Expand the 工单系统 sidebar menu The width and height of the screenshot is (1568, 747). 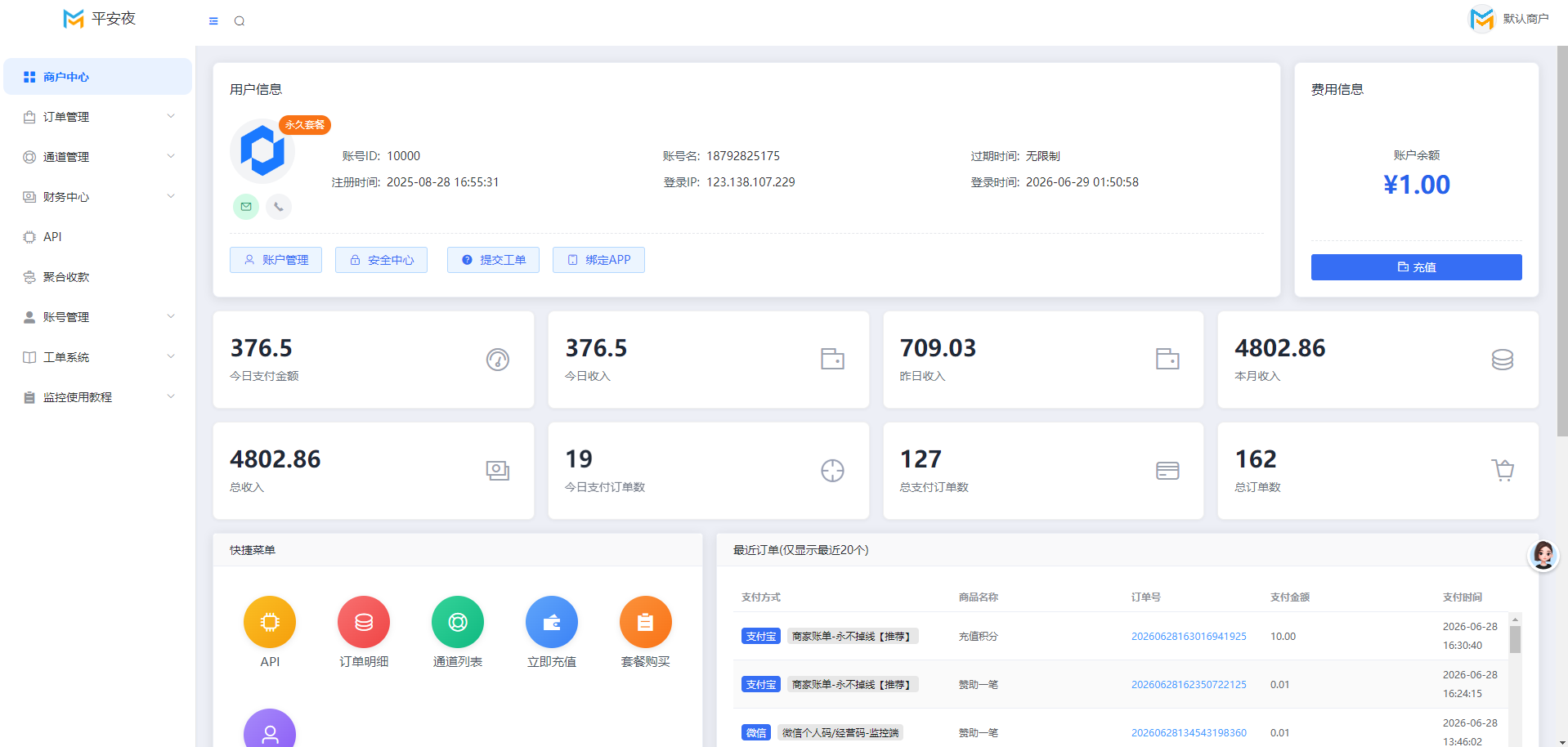click(x=97, y=357)
